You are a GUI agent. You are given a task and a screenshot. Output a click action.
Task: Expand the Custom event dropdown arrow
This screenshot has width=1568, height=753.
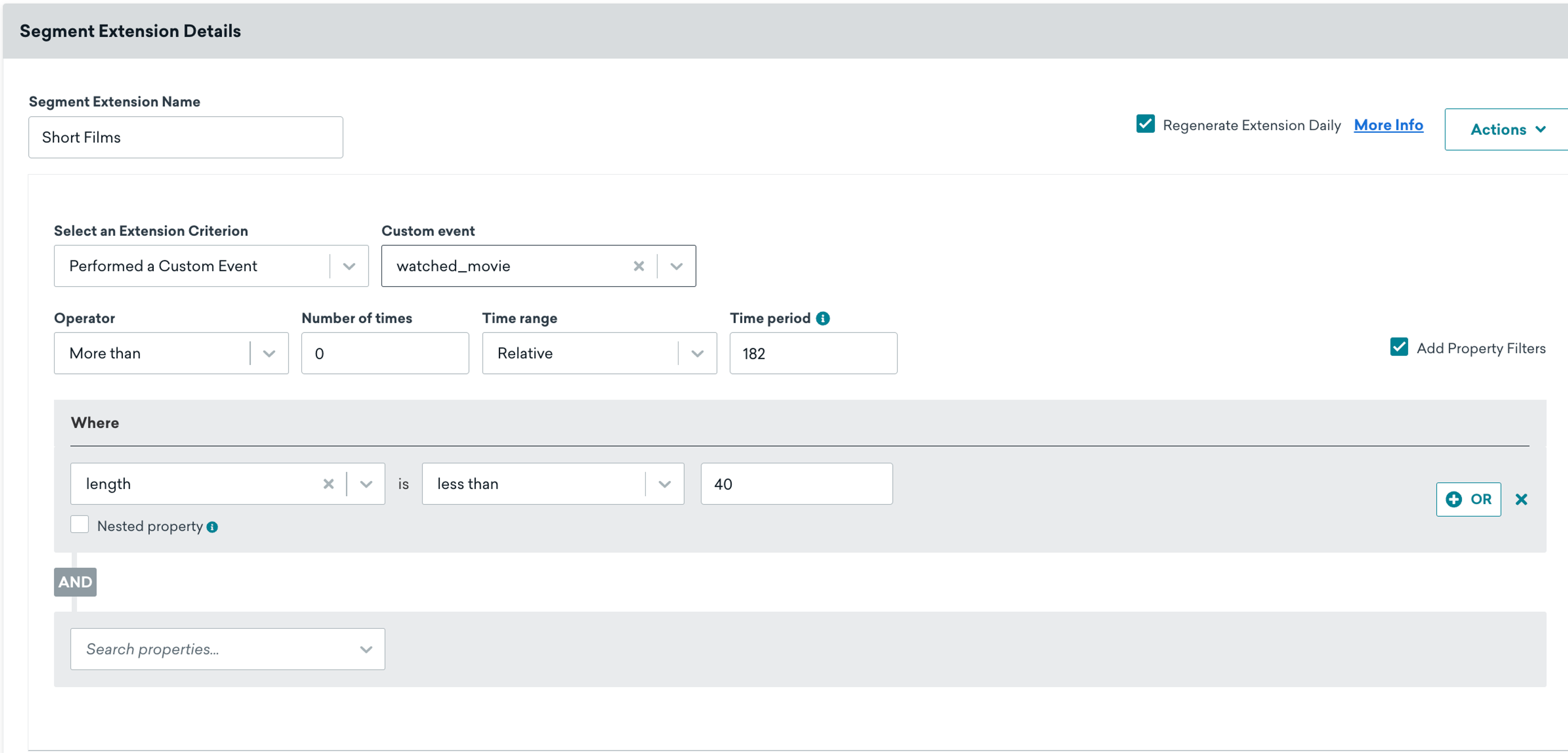[676, 266]
